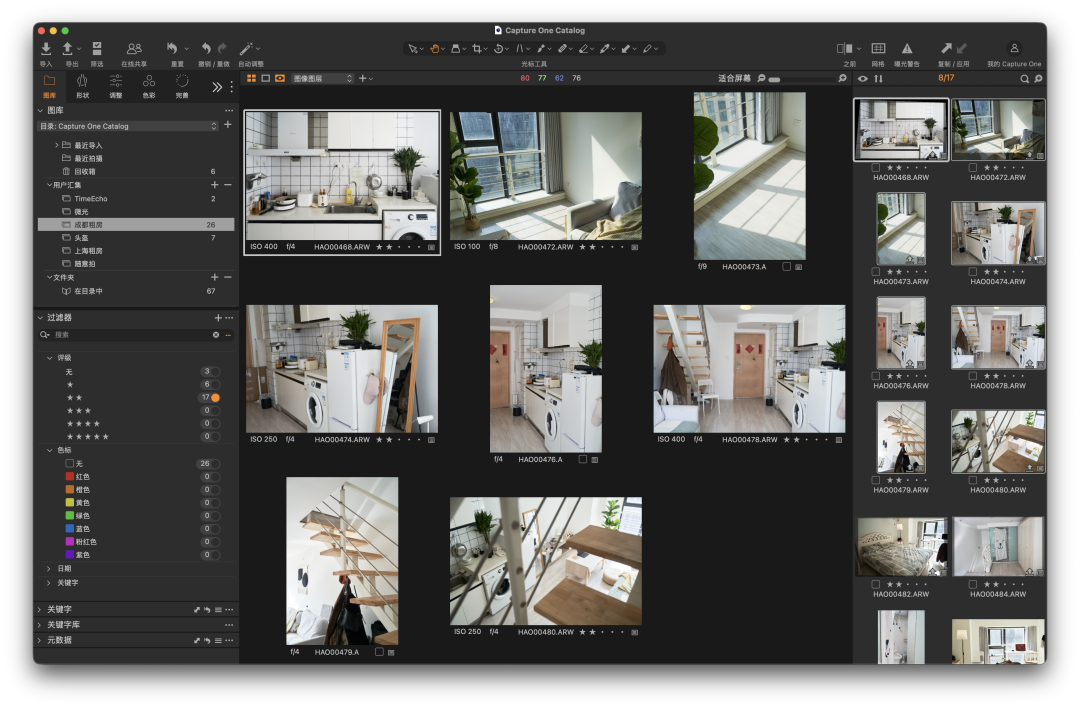Open the 筛选 (Cull) tool

pos(97,48)
